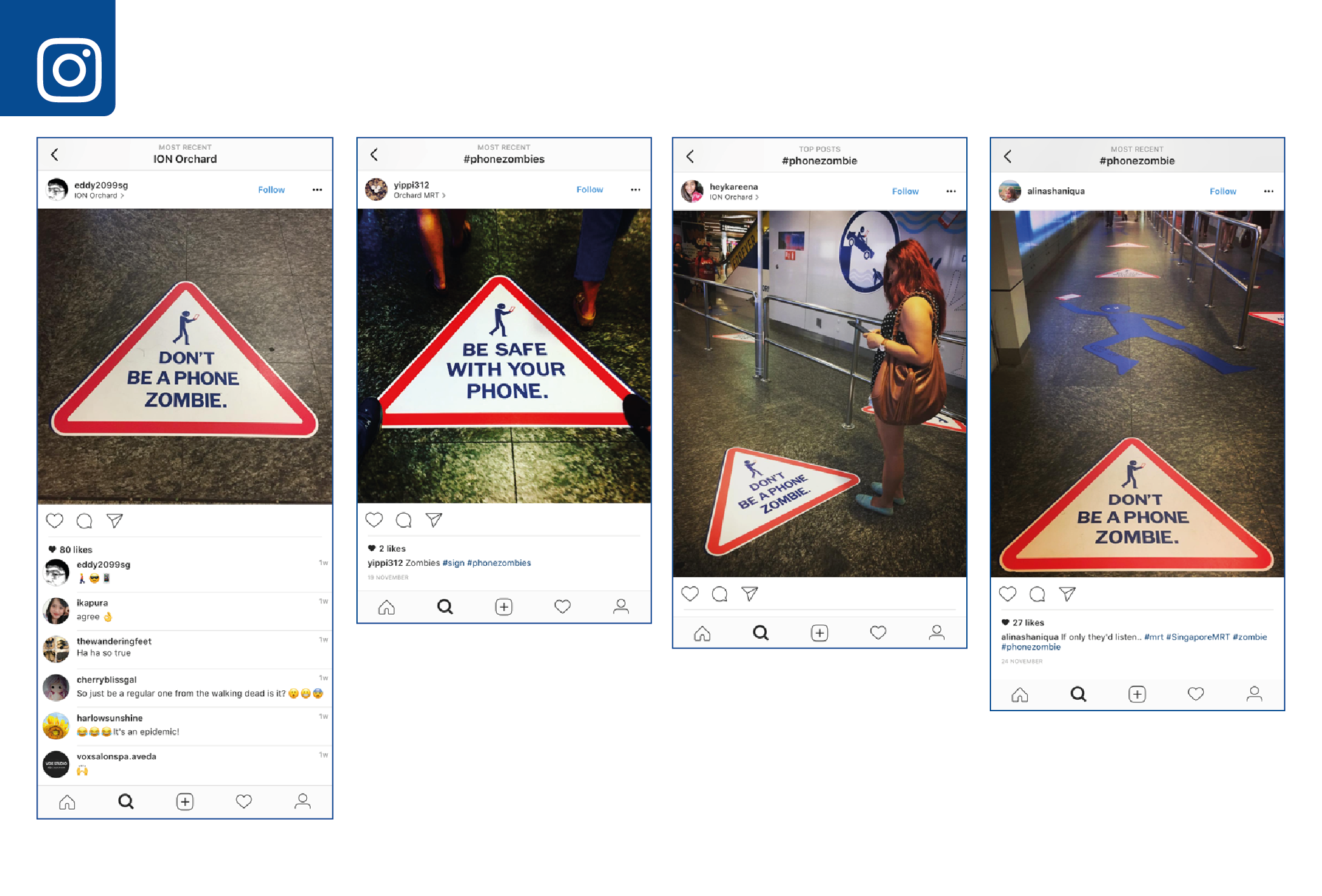Open comments on yippi312's post
The image size is (1322, 896).
[x=403, y=521]
